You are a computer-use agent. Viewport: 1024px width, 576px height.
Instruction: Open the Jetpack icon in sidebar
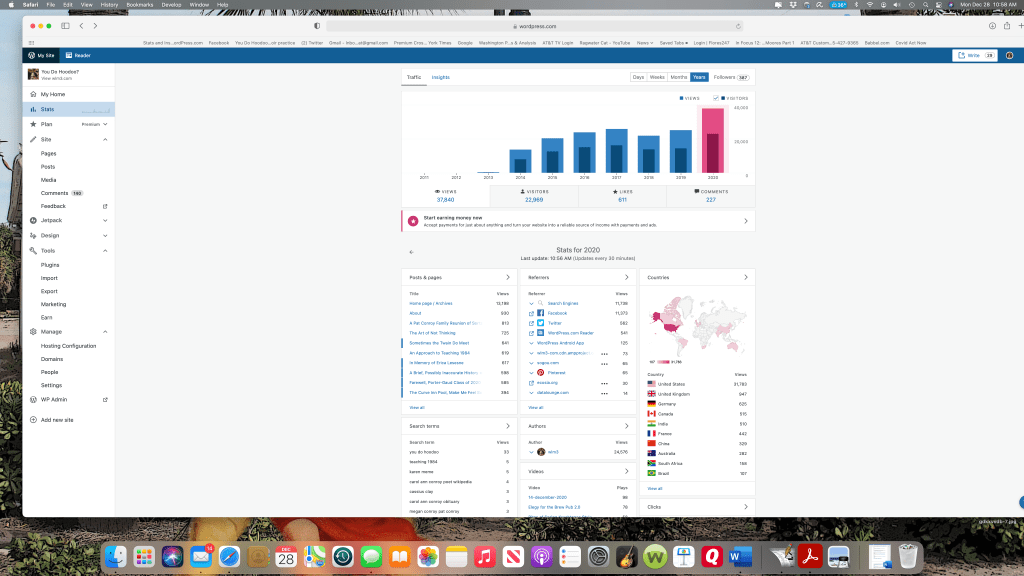click(x=33, y=219)
